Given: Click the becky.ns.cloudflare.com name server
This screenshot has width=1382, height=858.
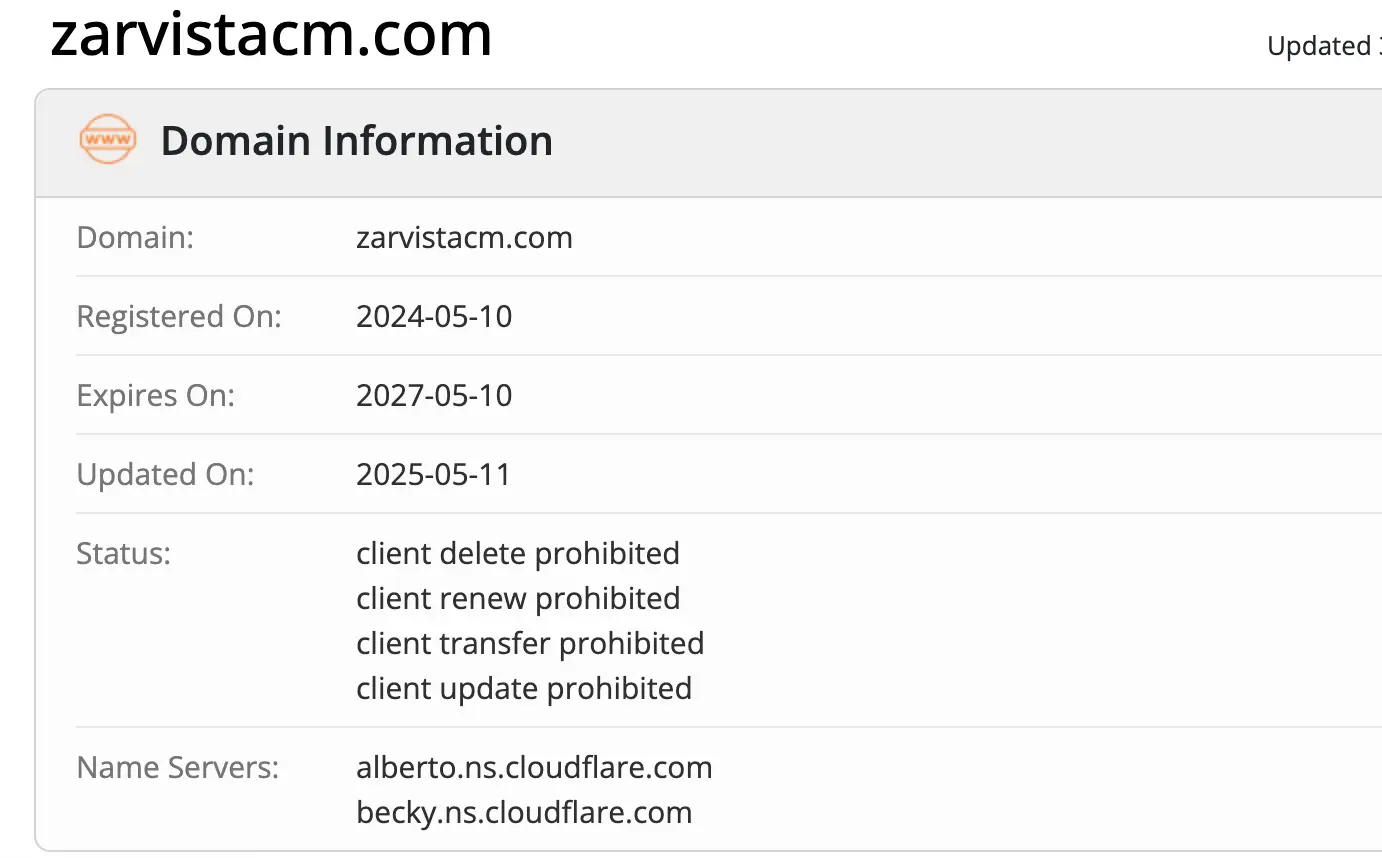Looking at the screenshot, I should pyautogui.click(x=524, y=812).
